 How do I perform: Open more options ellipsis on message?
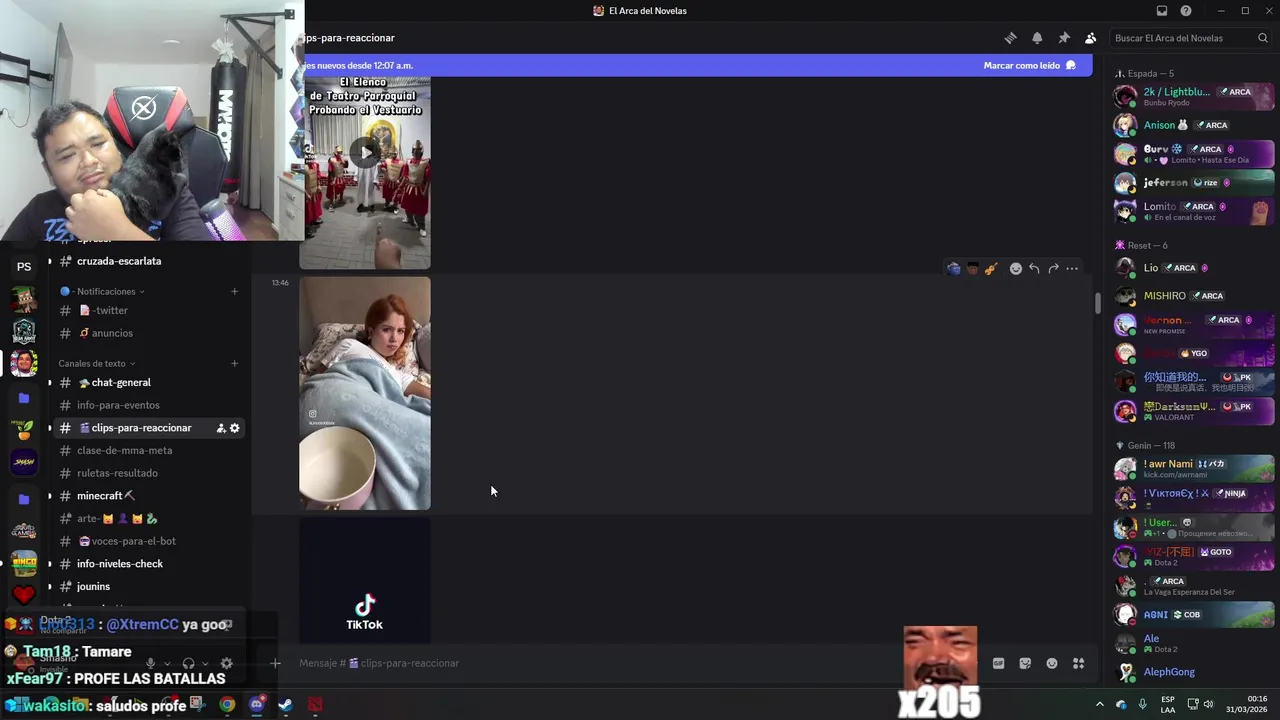(x=1072, y=268)
